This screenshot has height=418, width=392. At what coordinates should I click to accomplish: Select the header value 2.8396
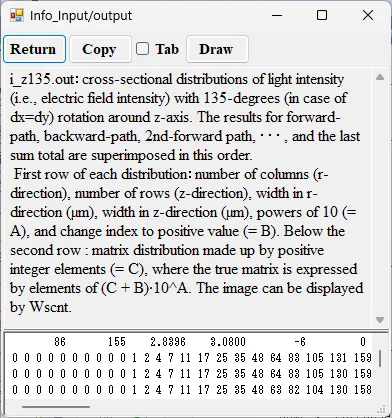(x=168, y=342)
